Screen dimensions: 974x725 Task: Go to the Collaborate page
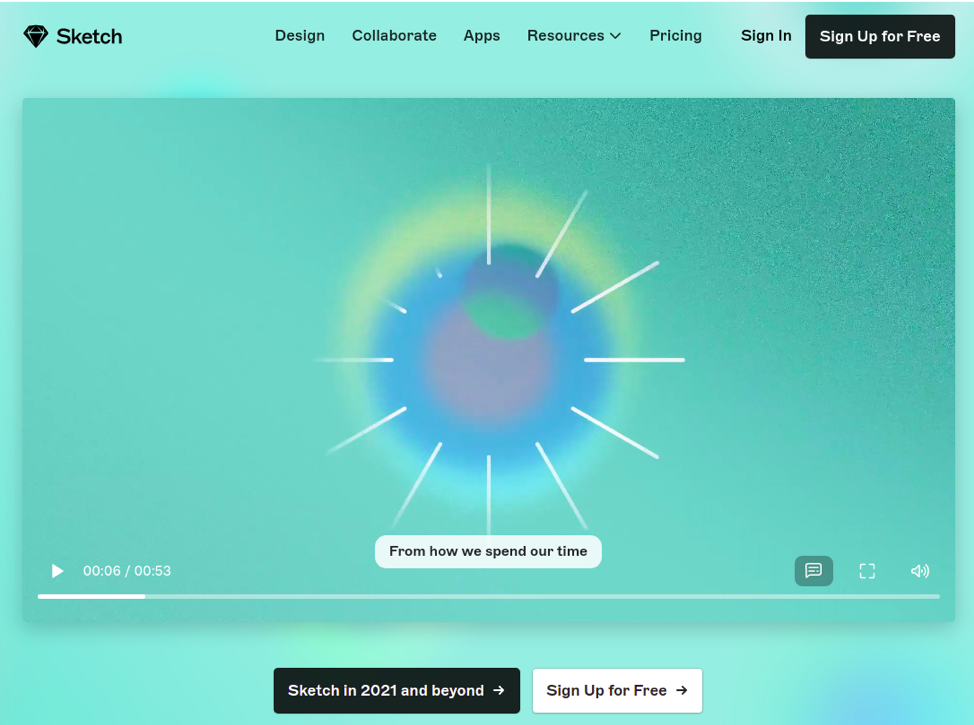coord(394,36)
